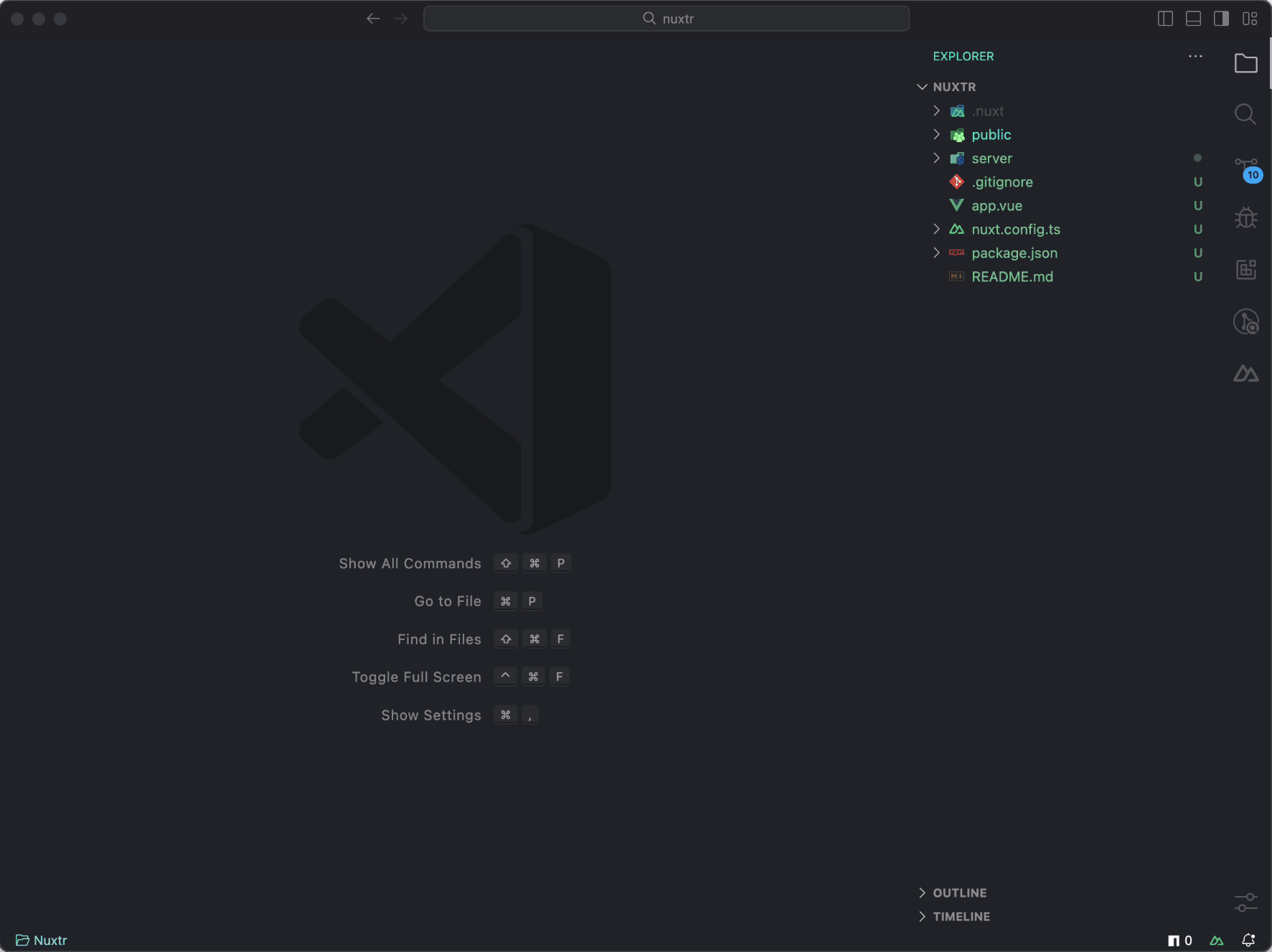Viewport: 1272px width, 952px height.
Task: Expand the .nuxt folder
Action: (936, 110)
